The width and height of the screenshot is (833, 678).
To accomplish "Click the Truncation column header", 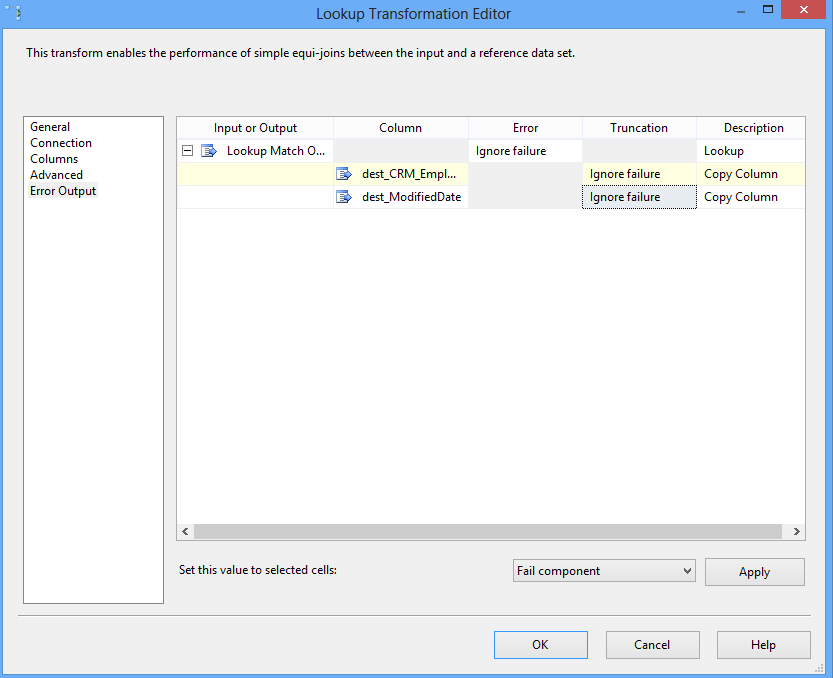I will point(639,128).
